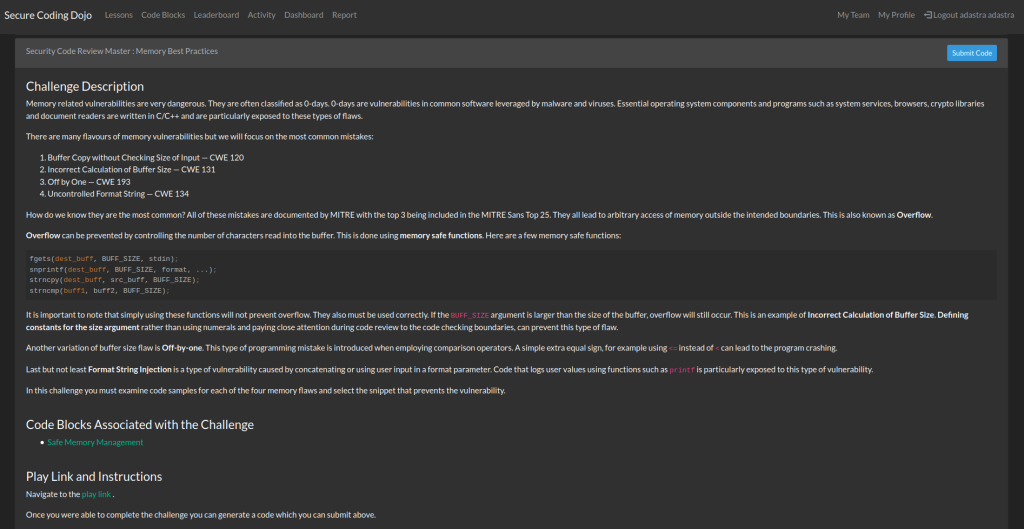This screenshot has width=1024, height=529.
Task: Click the bold 'Off-by-one' text
Action: 180,348
